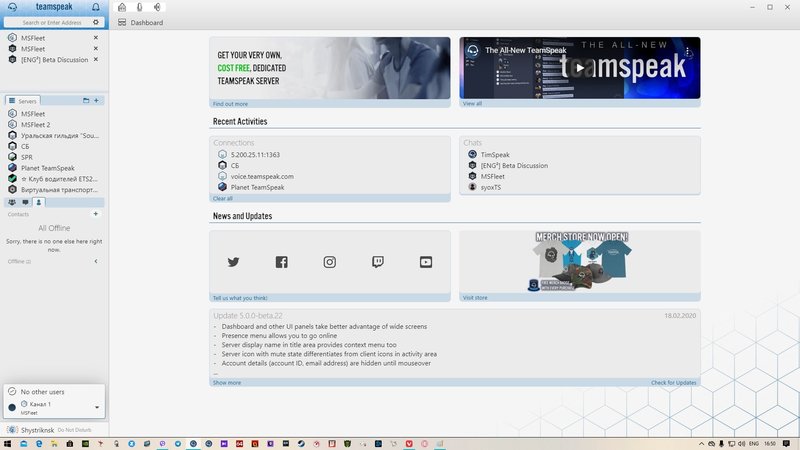Open settings gear in search bar
The image size is (800, 450).
tap(95, 22)
